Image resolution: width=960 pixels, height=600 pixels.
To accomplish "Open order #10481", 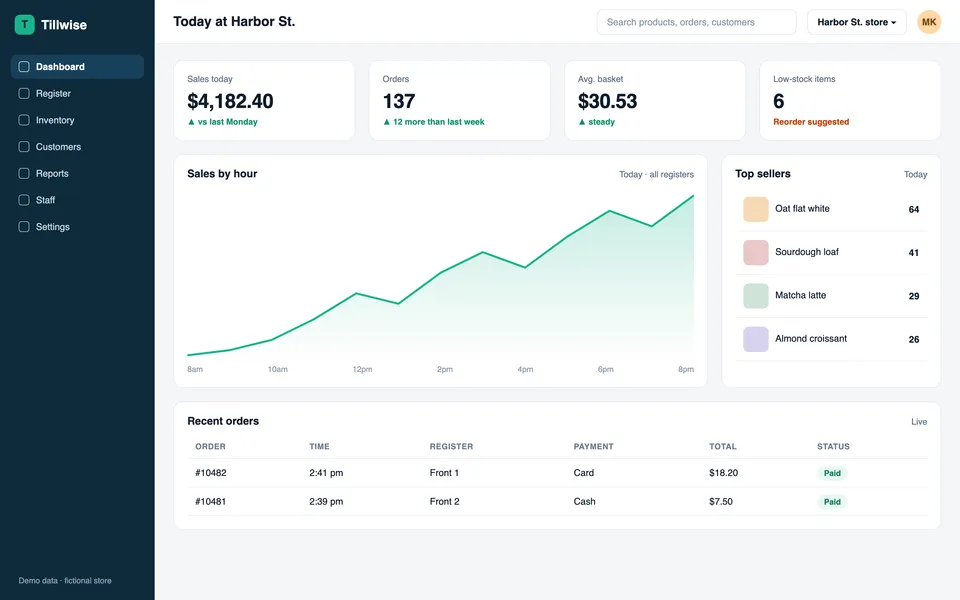I will tap(211, 501).
